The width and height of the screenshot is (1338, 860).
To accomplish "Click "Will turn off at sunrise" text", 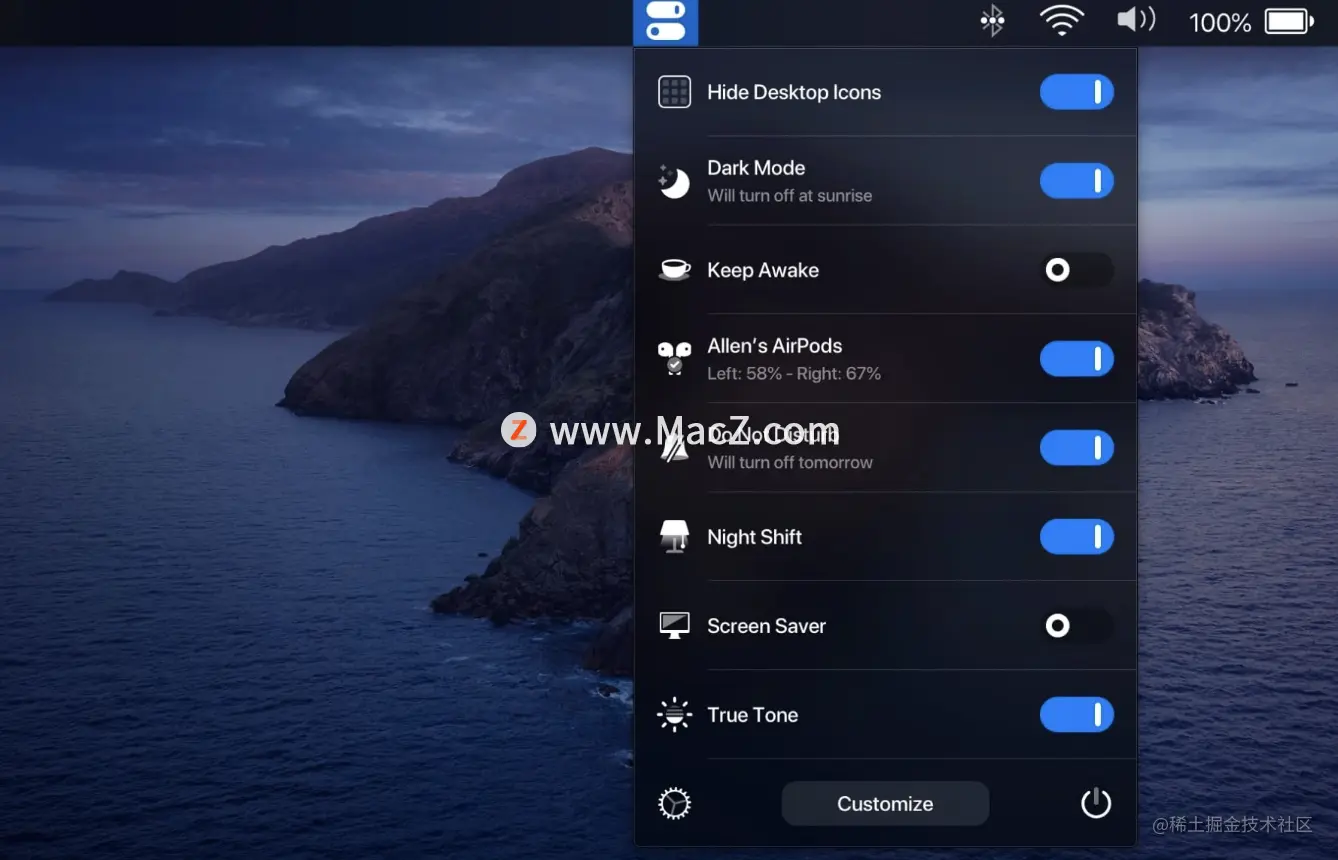I will tap(790, 196).
